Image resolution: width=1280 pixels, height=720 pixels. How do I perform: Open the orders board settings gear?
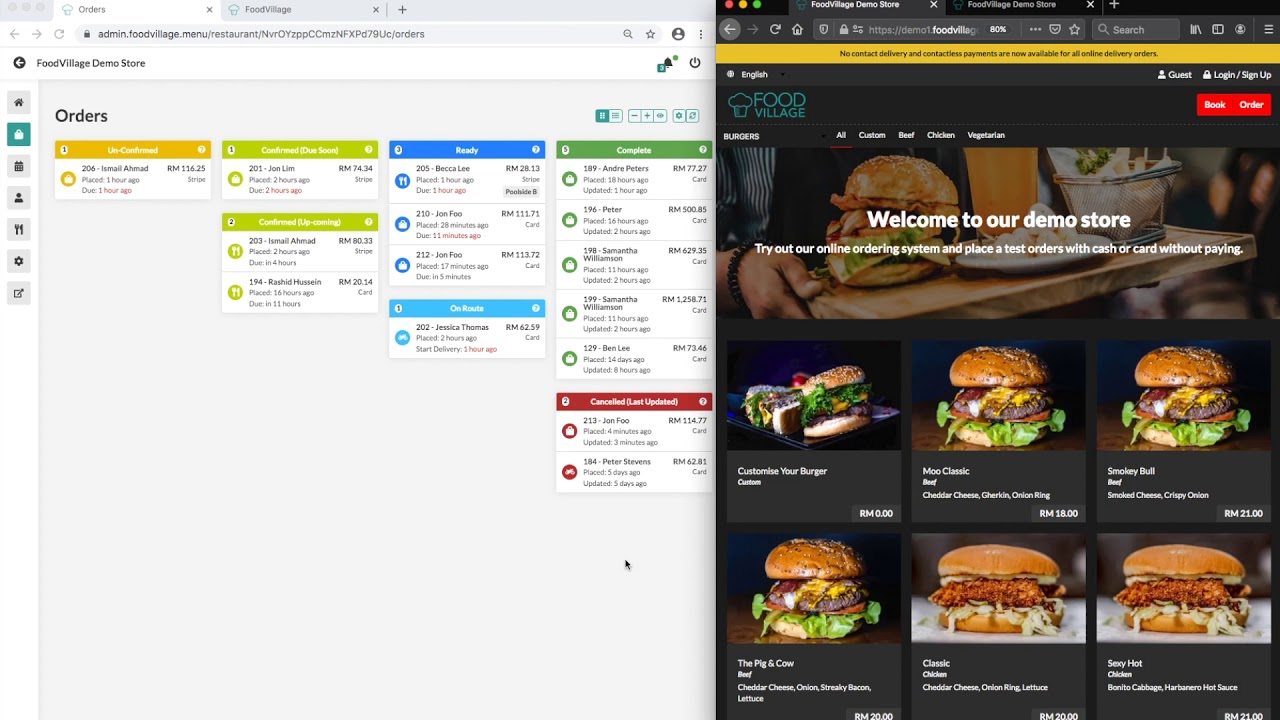tap(679, 116)
